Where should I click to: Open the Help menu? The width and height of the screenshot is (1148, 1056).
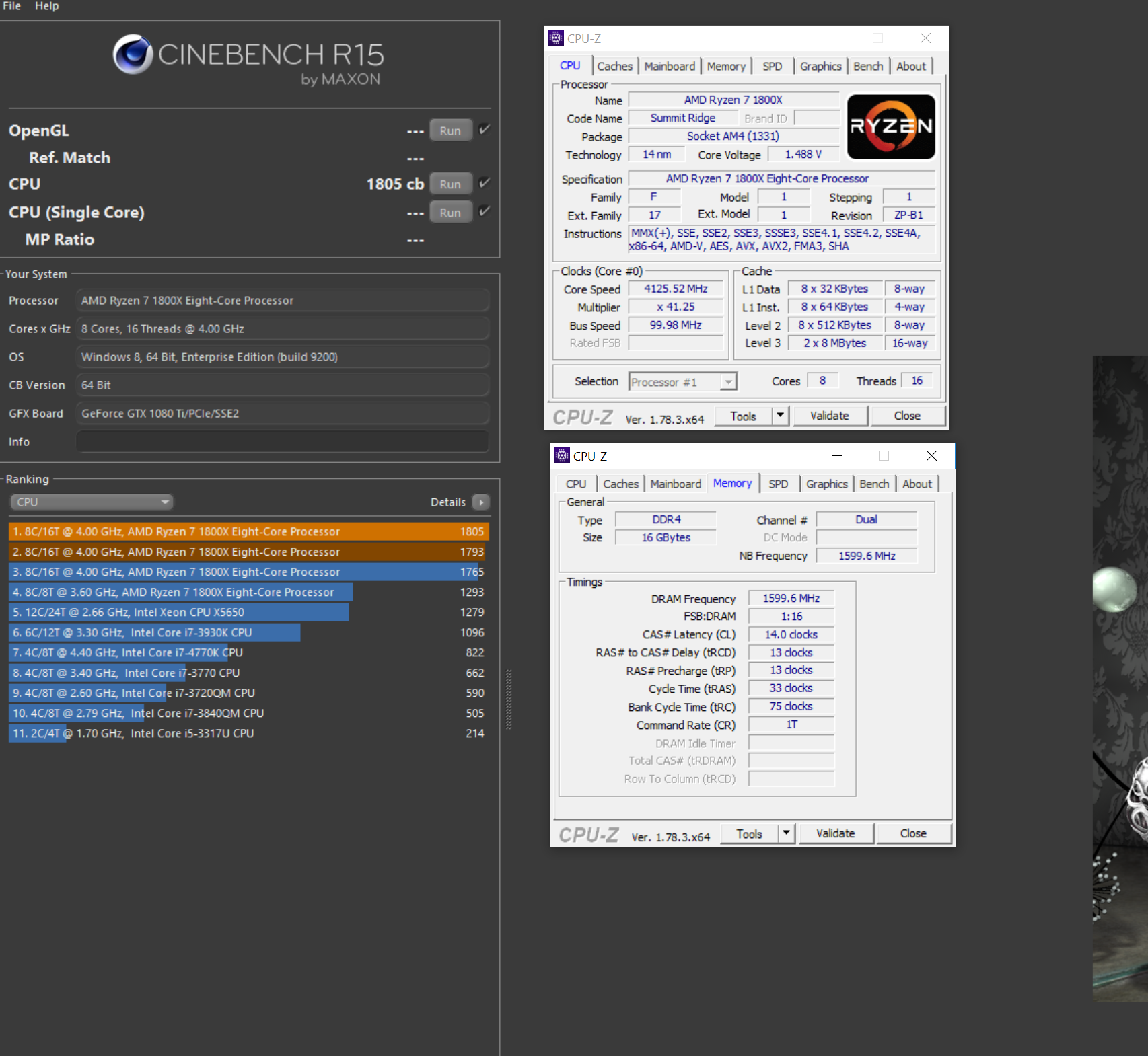coord(47,6)
